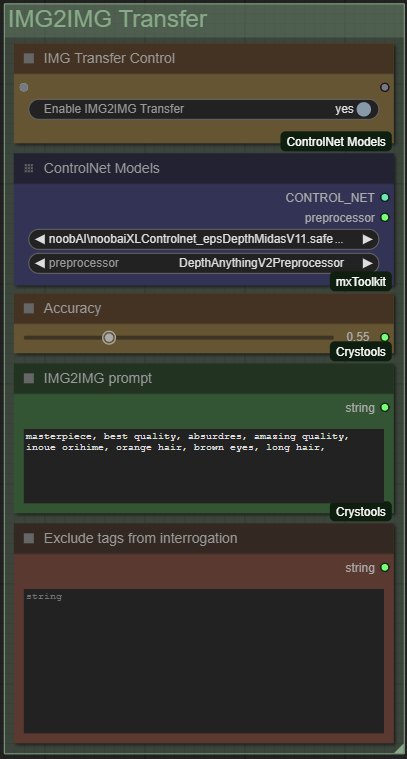Click the mxToolkit badge label
Image resolution: width=407 pixels, height=759 pixels.
pos(361,282)
